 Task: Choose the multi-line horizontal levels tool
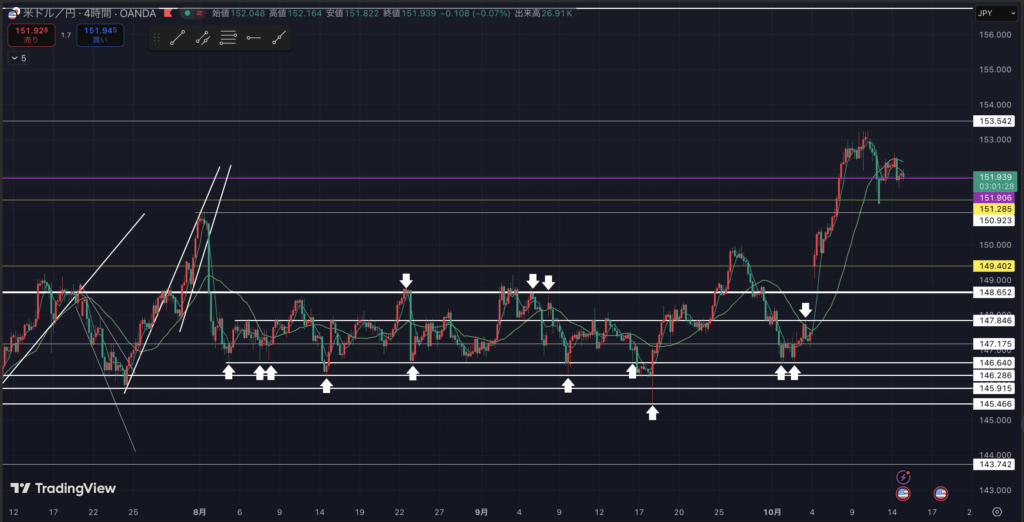(228, 38)
